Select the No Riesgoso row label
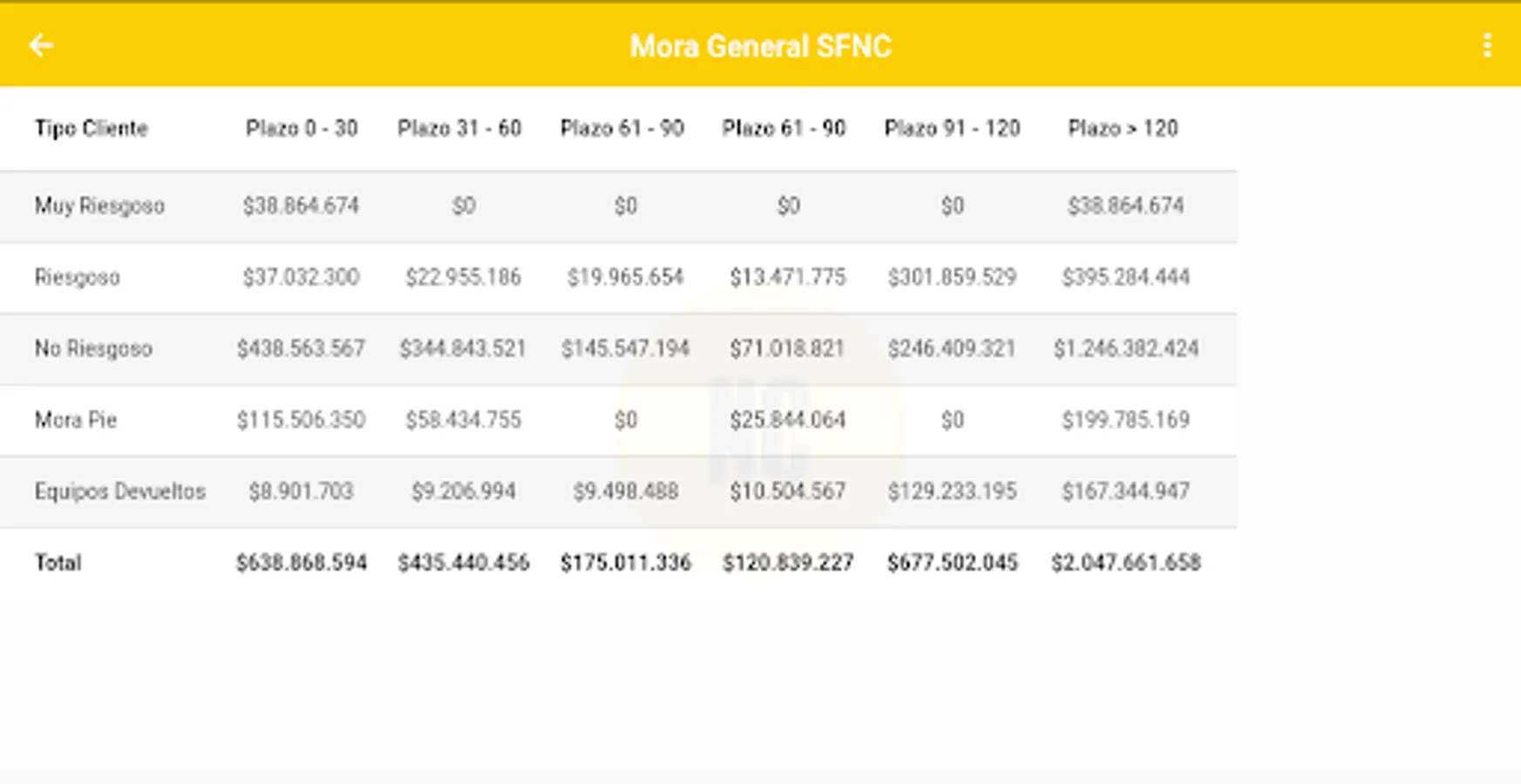The image size is (1521, 784). 93,349
